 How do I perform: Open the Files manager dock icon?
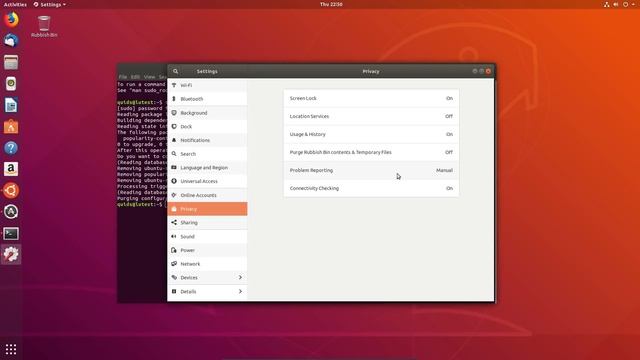pos(11,62)
